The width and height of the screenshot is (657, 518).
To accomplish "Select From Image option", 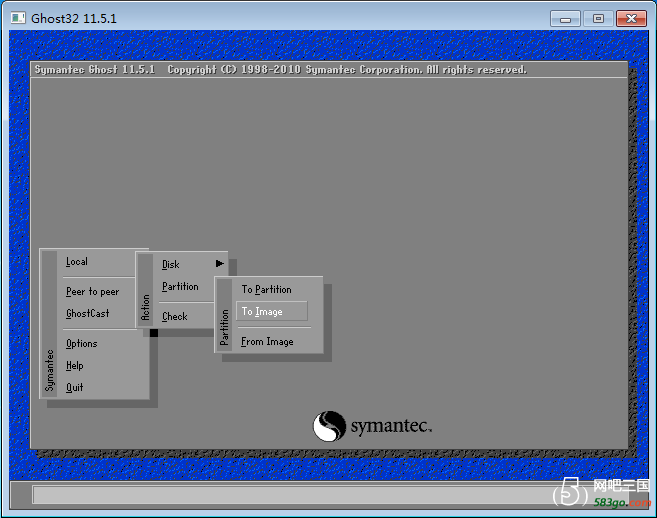I will [267, 342].
